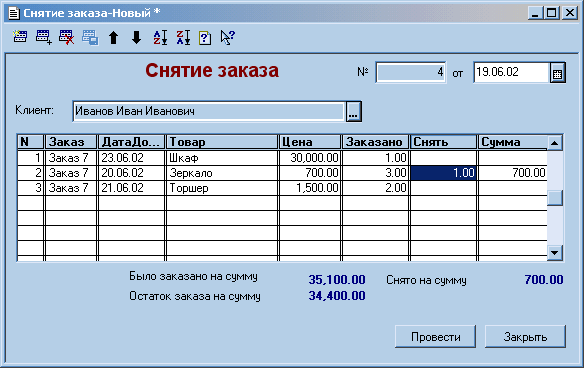Open the description page with question mark
Image resolution: width=584 pixels, height=368 pixels.
(x=205, y=38)
